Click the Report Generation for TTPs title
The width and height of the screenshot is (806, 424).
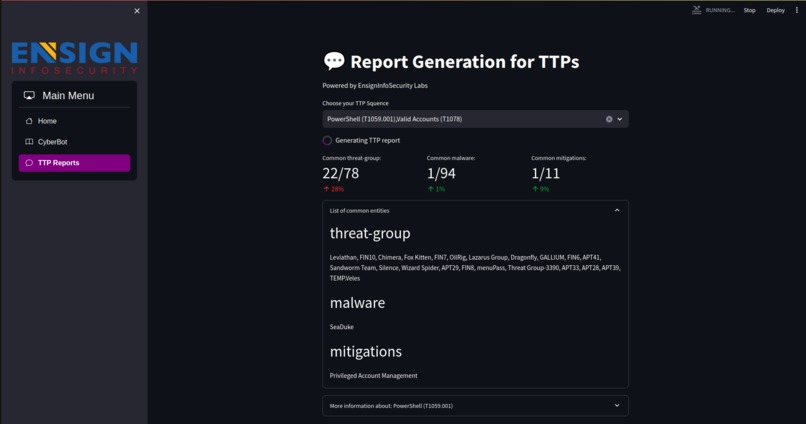[465, 62]
